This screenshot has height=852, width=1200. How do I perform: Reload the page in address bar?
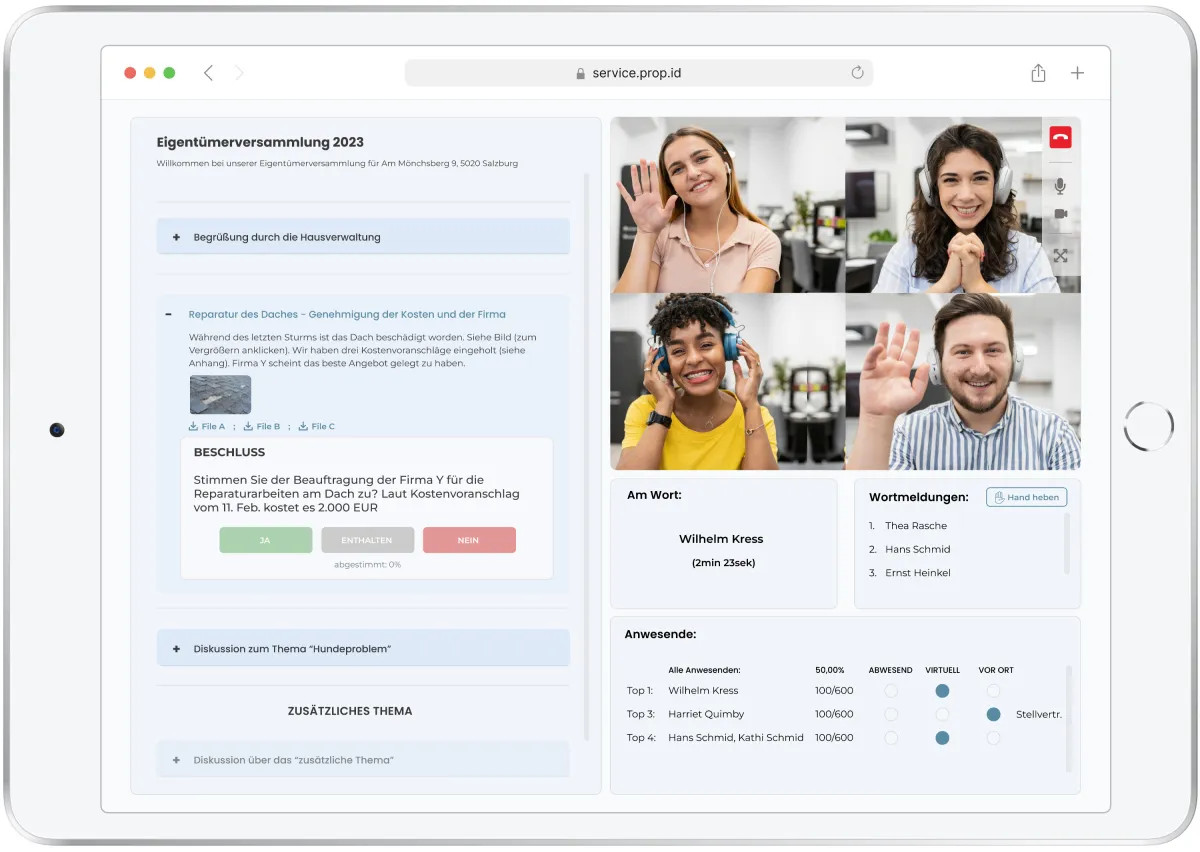[x=857, y=73]
